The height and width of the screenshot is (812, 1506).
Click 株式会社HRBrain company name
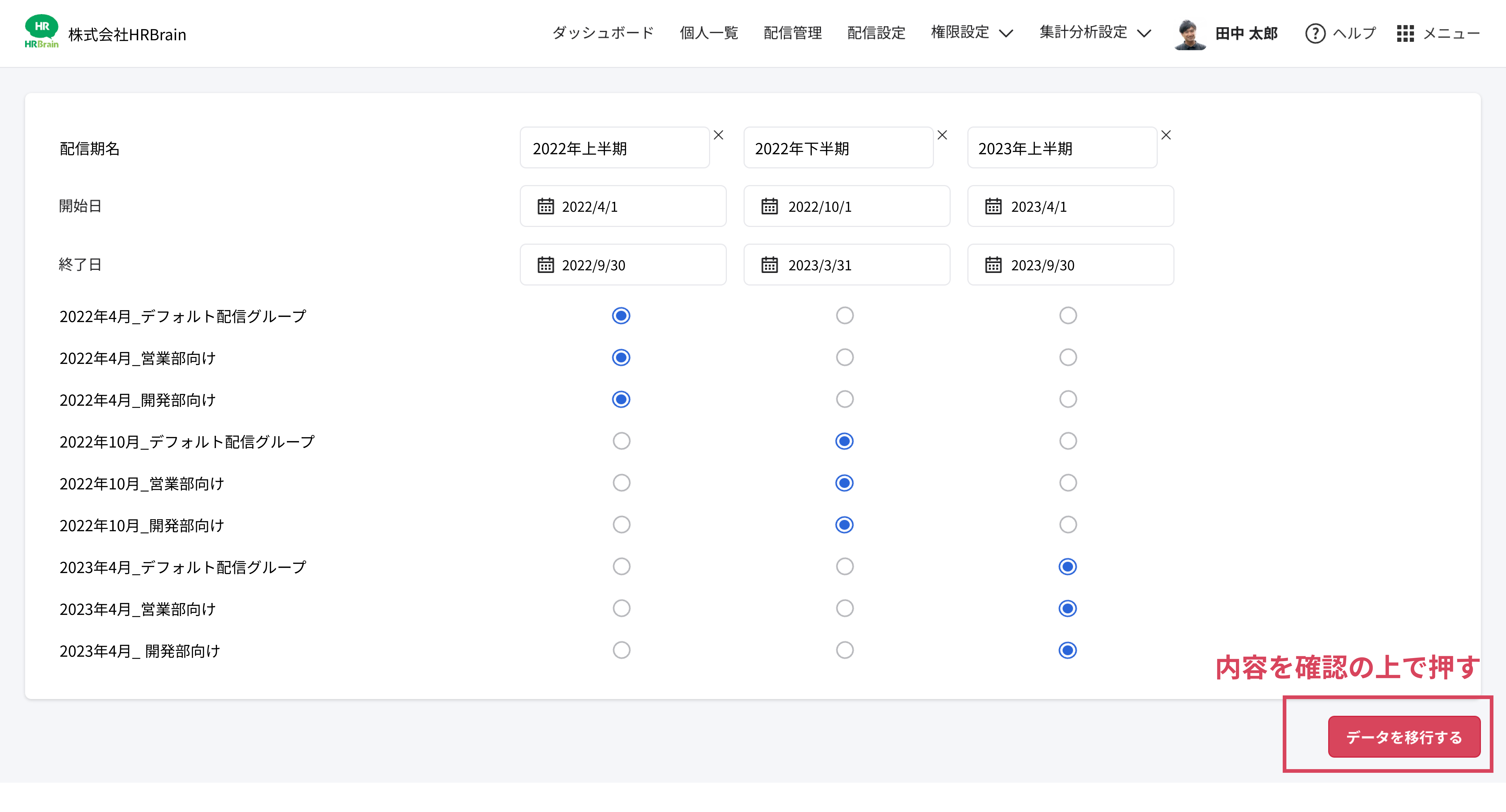[127, 35]
